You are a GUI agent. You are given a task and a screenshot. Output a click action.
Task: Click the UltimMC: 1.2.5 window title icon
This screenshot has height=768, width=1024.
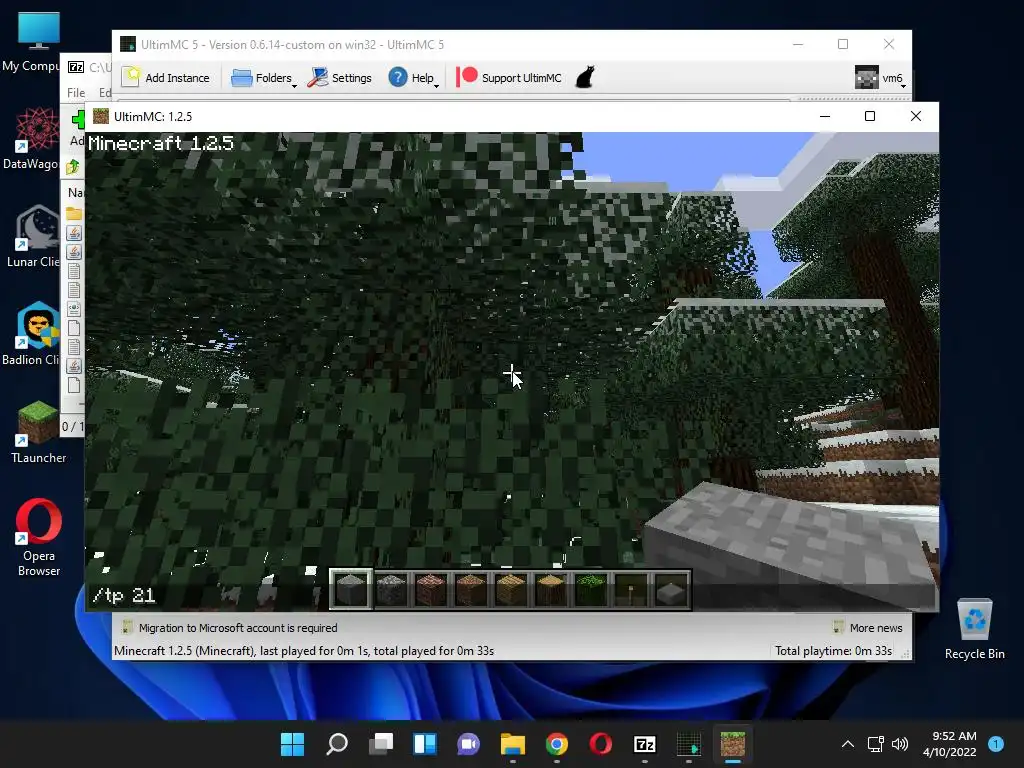pyautogui.click(x=101, y=116)
